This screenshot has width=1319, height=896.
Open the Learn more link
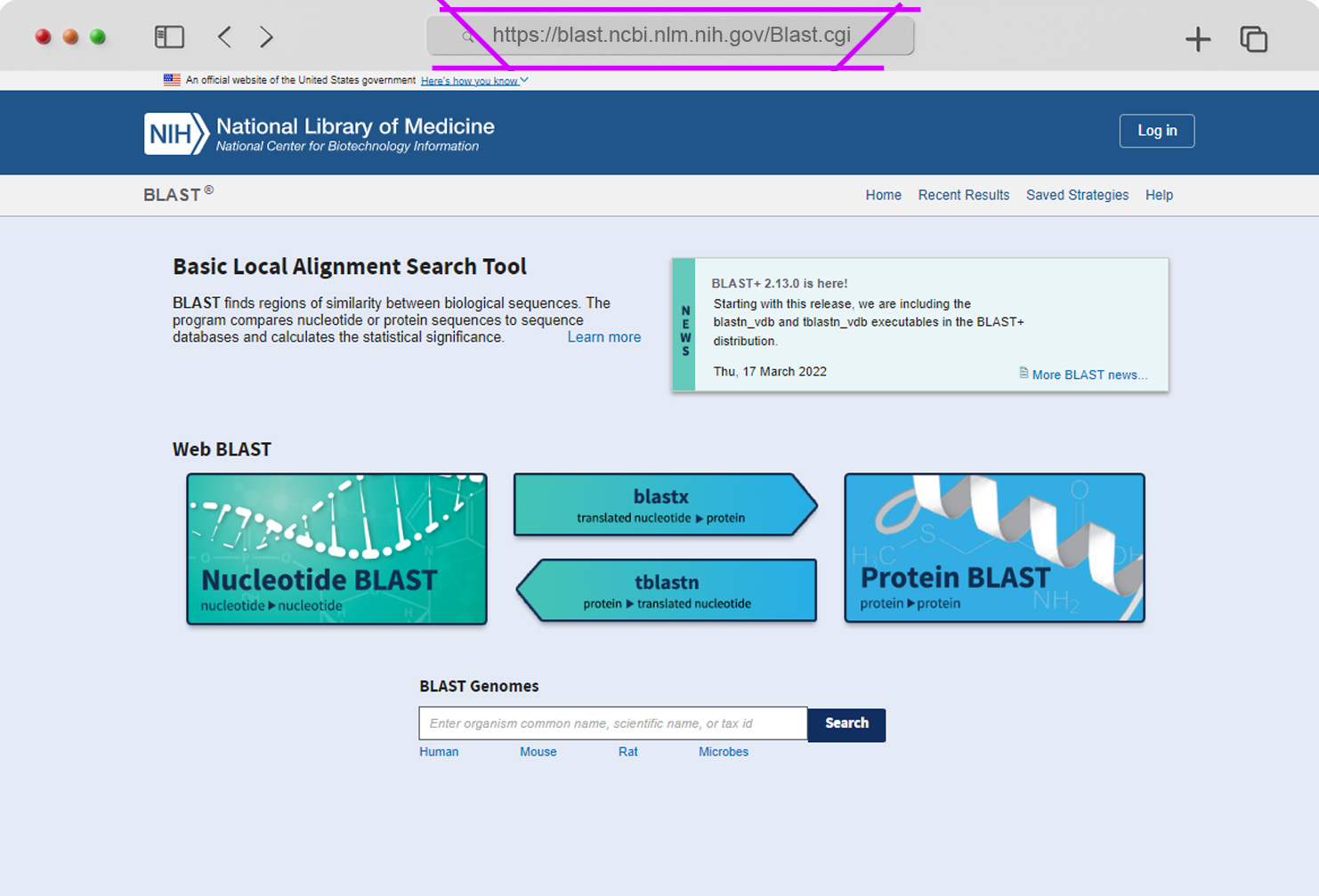[604, 337]
